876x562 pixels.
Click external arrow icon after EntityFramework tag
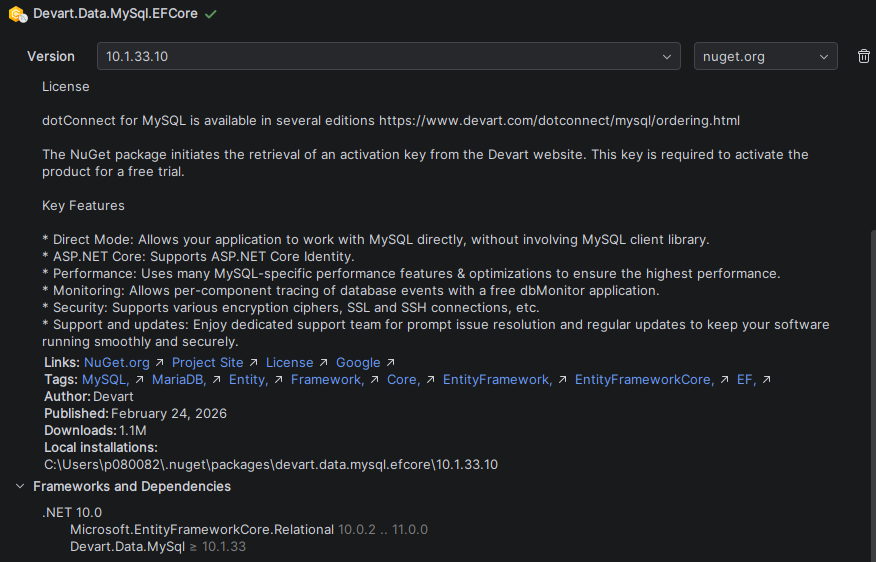click(x=563, y=380)
